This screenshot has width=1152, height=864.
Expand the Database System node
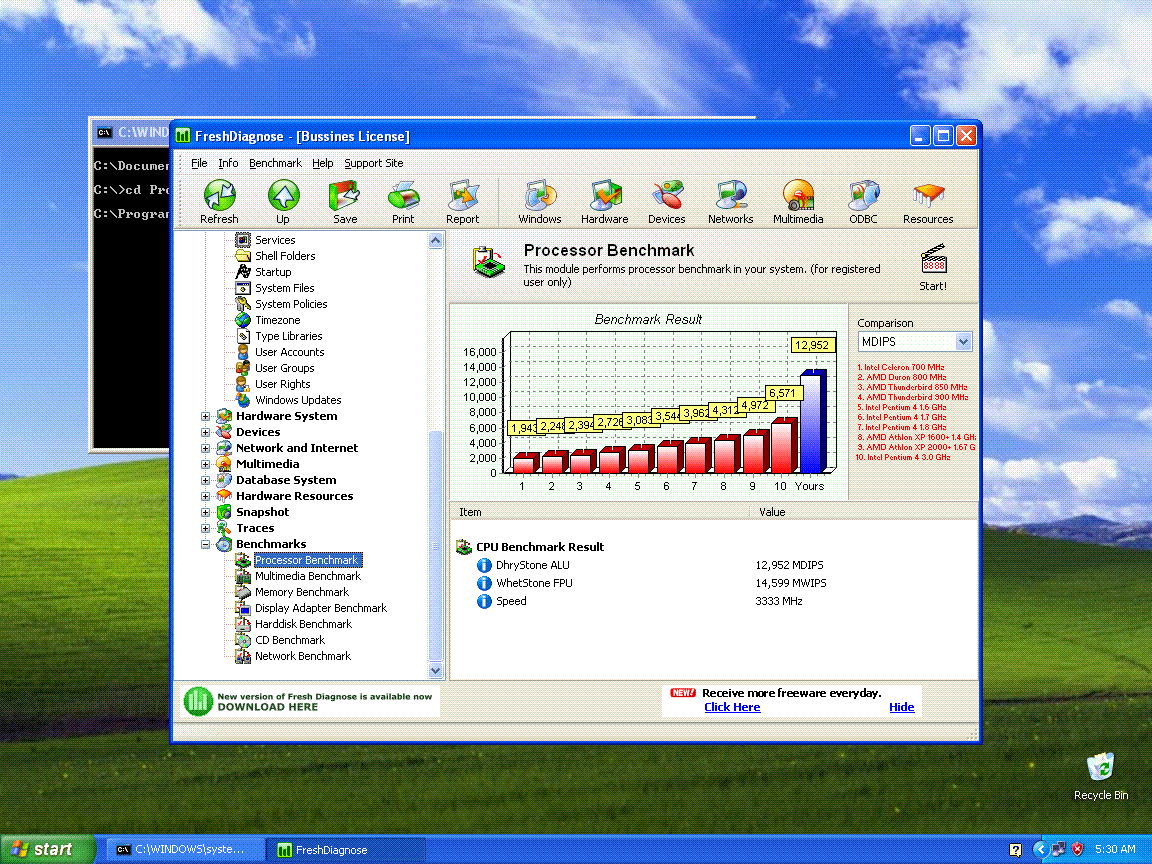[x=206, y=480]
